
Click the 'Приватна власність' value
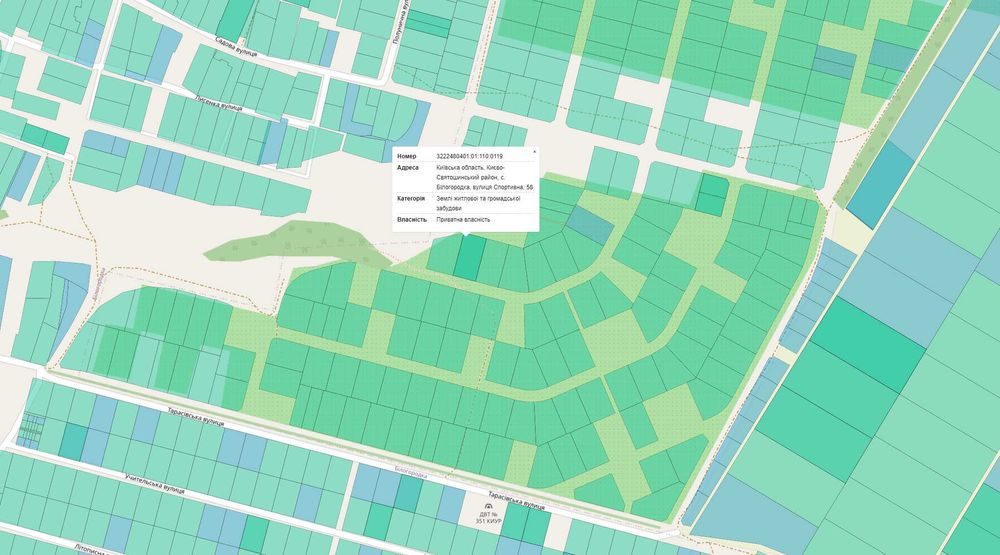[x=463, y=219]
